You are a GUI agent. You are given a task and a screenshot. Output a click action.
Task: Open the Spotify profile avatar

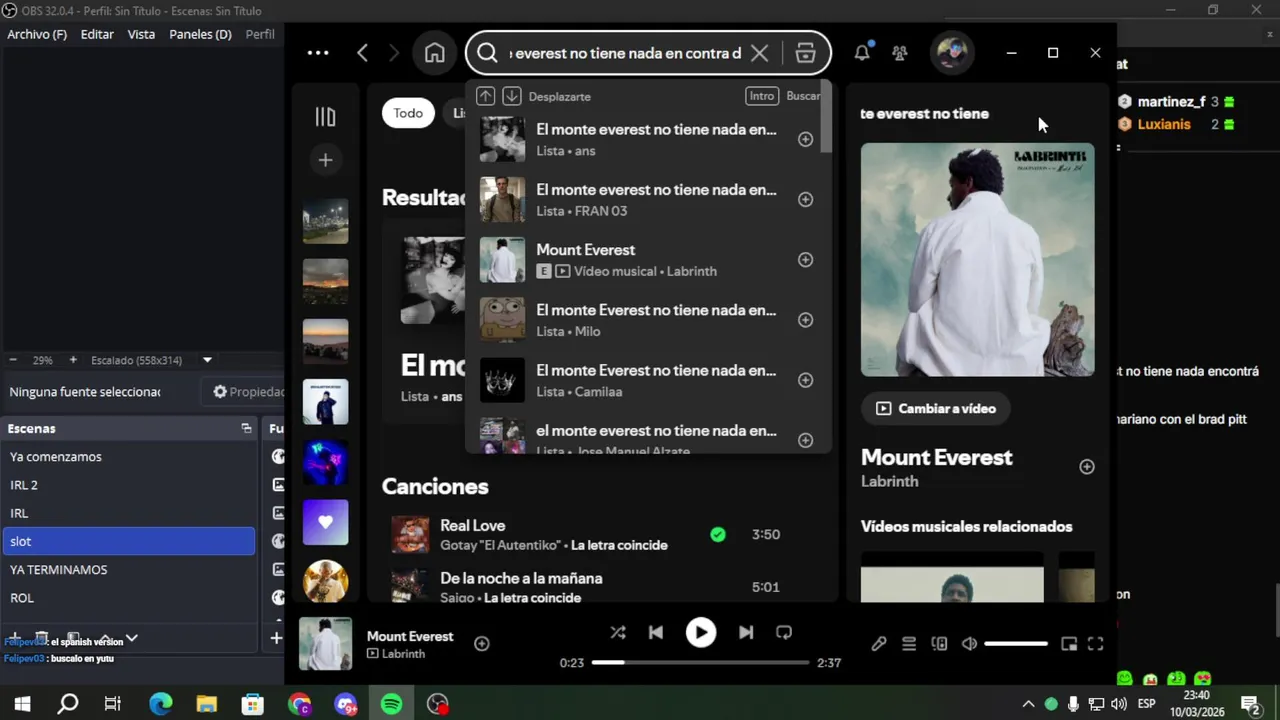click(x=951, y=53)
